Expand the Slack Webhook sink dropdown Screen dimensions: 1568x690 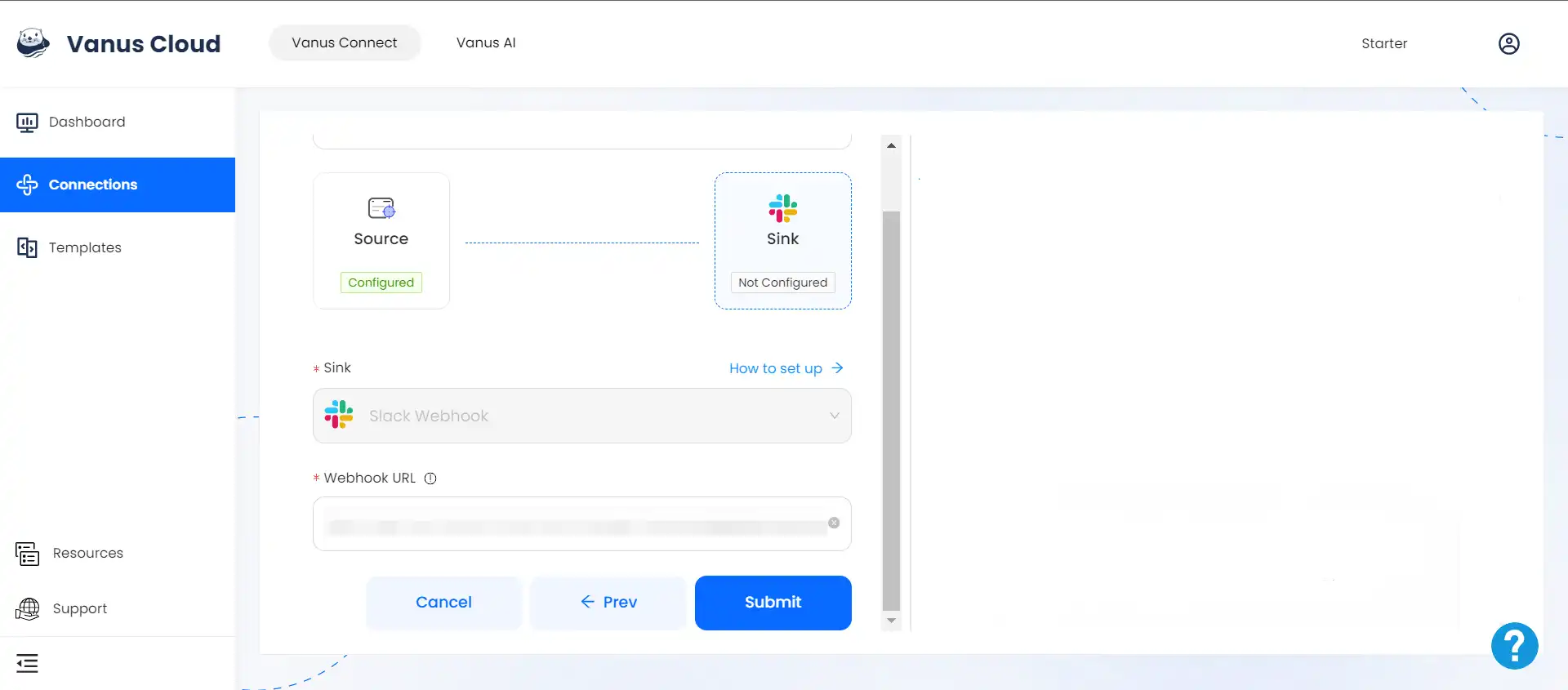[x=582, y=416]
